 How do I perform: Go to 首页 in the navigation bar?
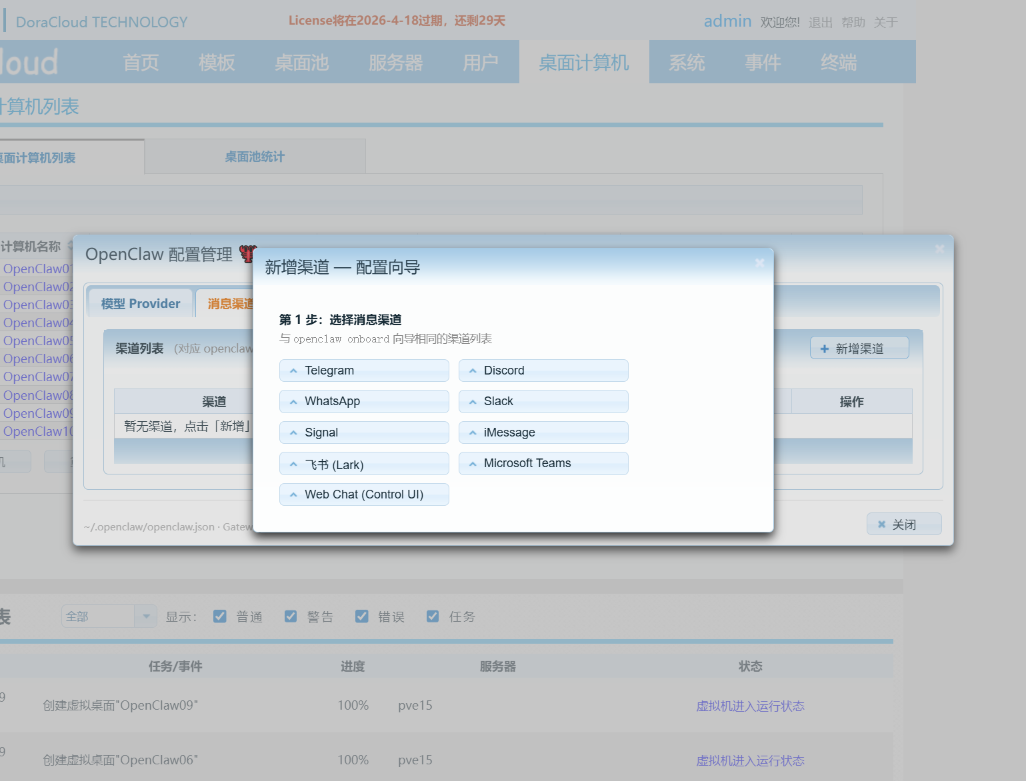pyautogui.click(x=141, y=63)
